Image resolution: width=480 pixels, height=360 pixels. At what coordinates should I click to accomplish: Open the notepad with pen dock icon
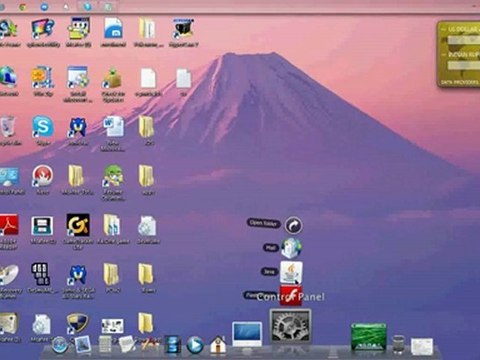pos(127,344)
